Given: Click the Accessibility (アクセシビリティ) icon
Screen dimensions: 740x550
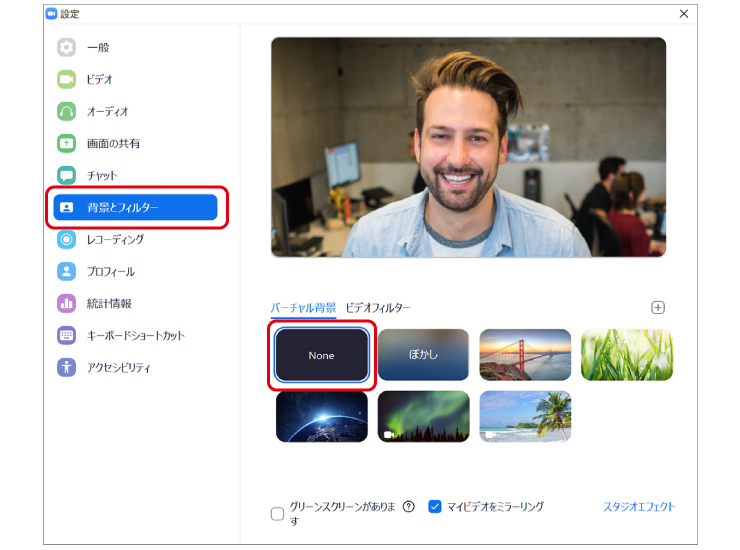Looking at the screenshot, I should [x=67, y=367].
